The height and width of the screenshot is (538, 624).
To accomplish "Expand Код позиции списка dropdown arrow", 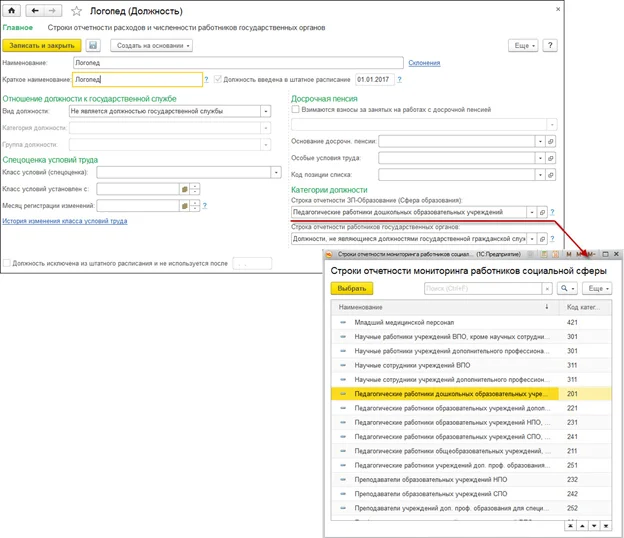I will click(540, 175).
